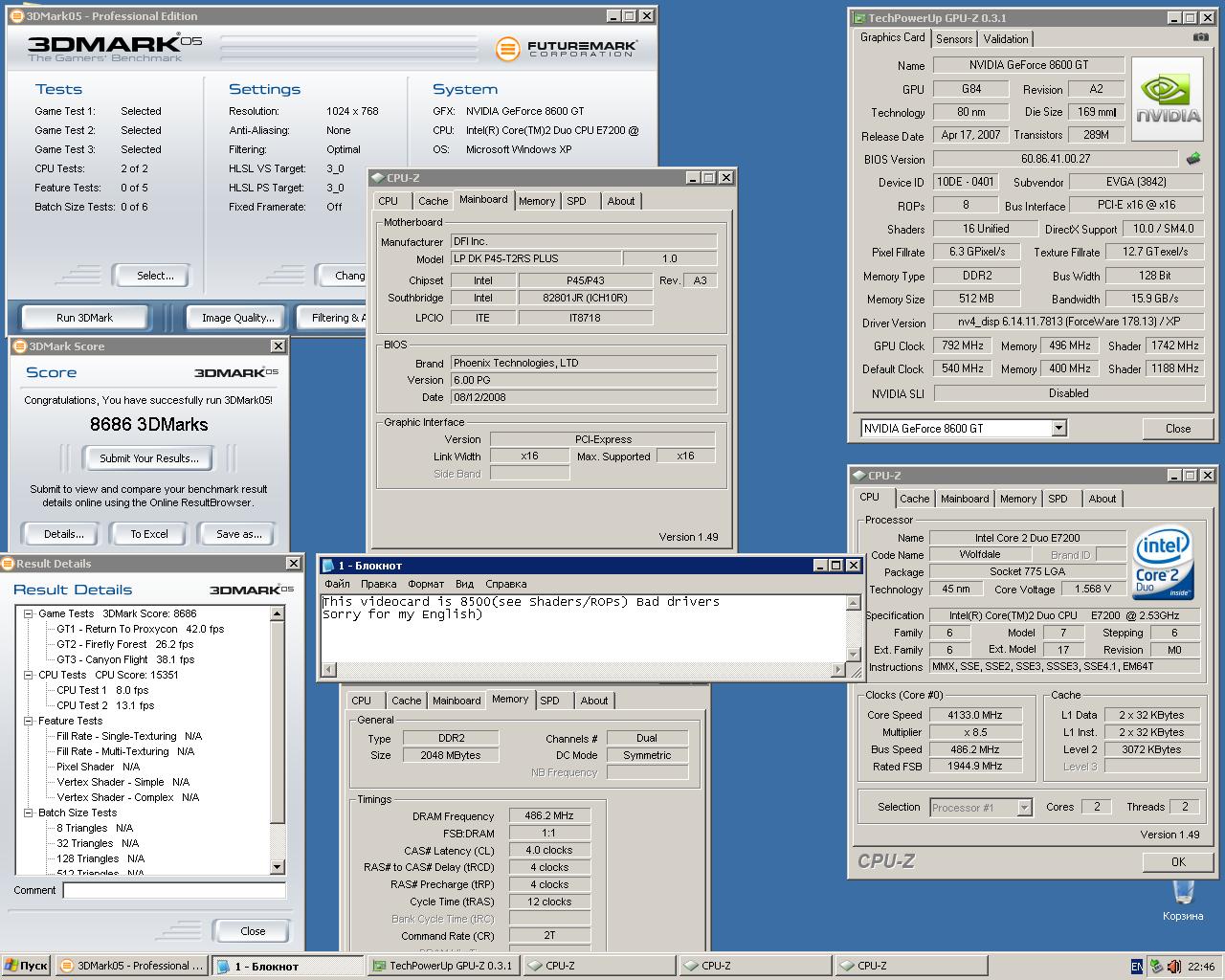Screen dimensions: 1225x980
Task: Click the DRAM Frequency 486.2 MHz value
Action: 549,816
